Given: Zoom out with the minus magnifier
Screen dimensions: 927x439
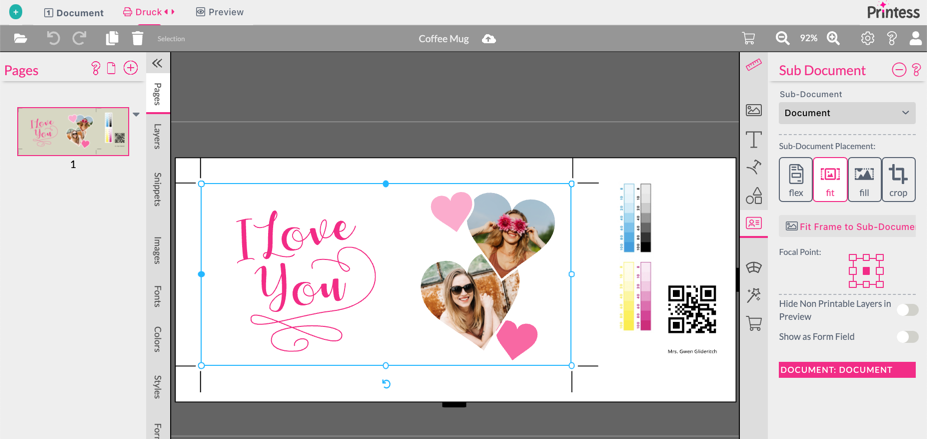Looking at the screenshot, I should [783, 38].
